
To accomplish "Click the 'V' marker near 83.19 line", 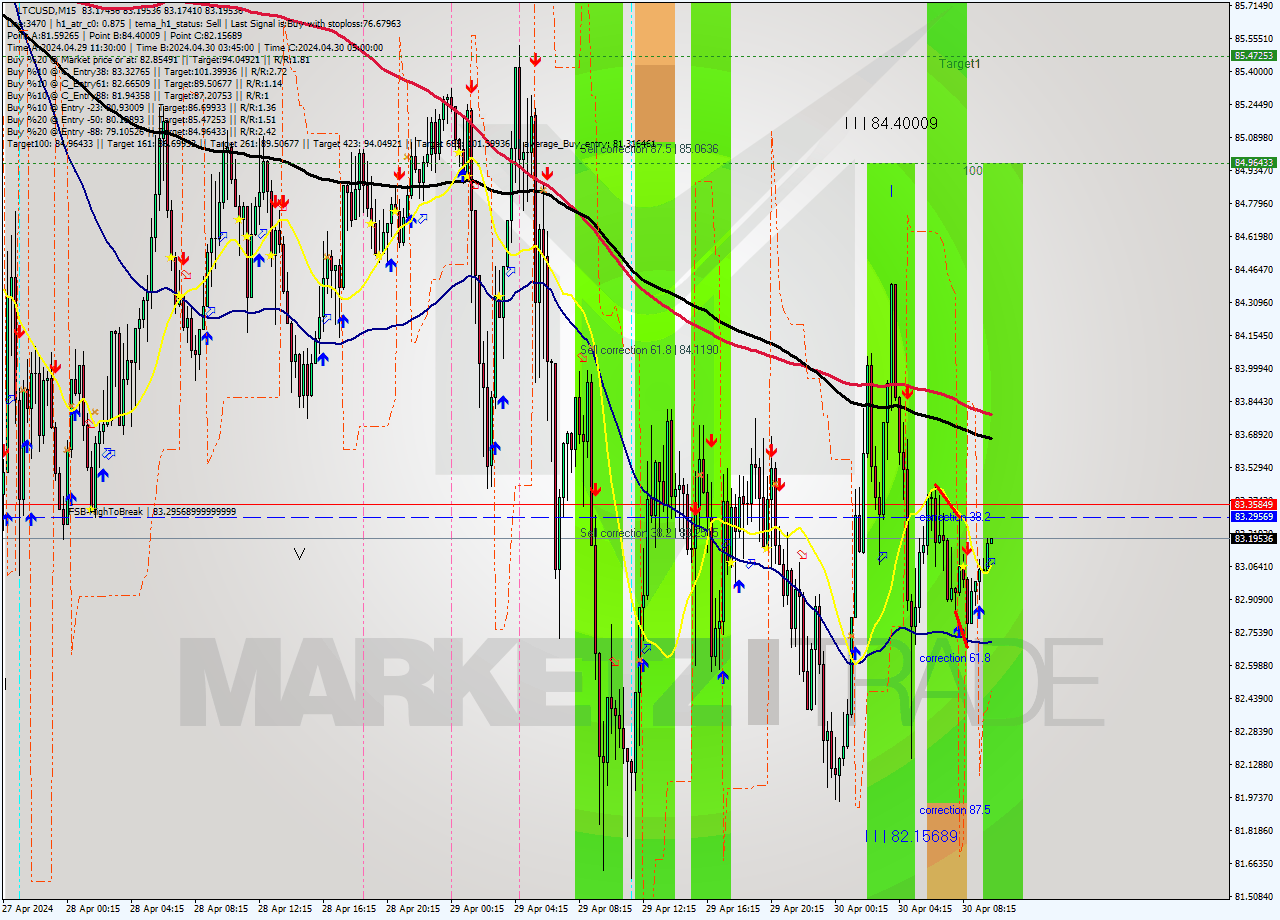I will point(299,553).
